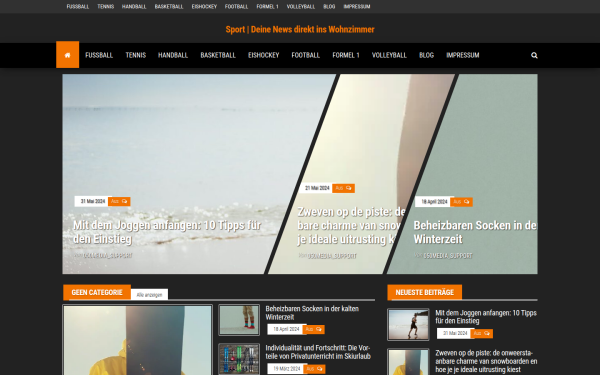Open Eishockey in top bar menu
Screen dimensions: 600x375
204,7
